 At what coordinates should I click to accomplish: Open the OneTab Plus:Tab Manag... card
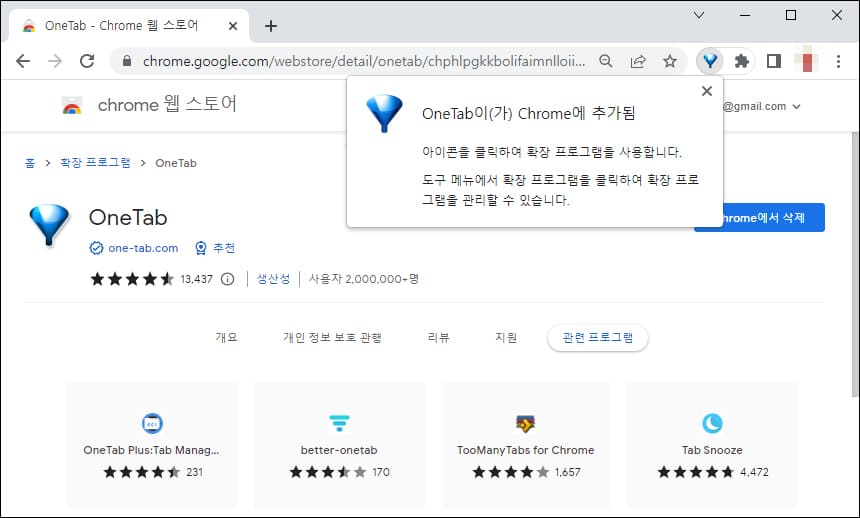[152, 445]
